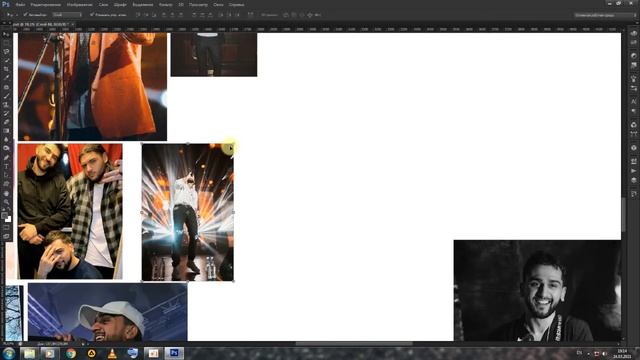The width and height of the screenshot is (640, 360).
Task: Open the Редактирование menu
Action: pyautogui.click(x=46, y=4)
